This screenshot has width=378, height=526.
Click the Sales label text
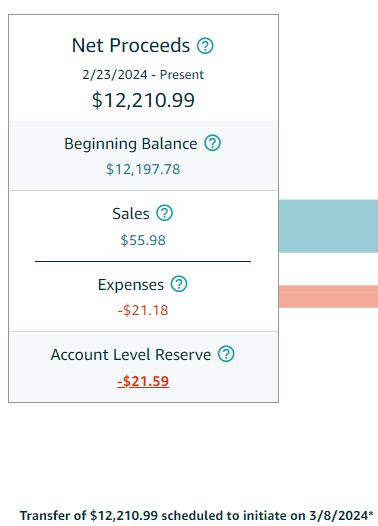[131, 214]
